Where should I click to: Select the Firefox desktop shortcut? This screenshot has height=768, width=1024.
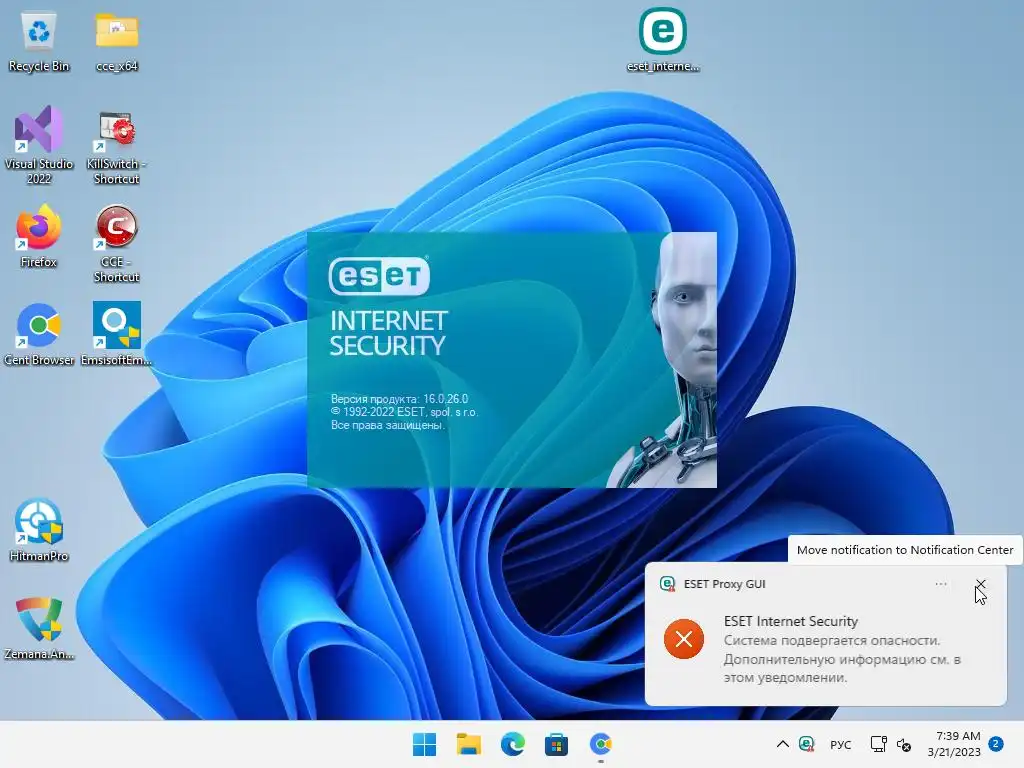click(39, 236)
